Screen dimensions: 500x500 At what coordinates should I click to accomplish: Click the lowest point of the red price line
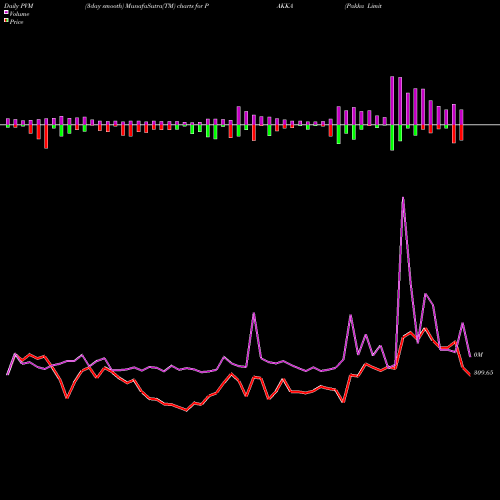pos(187,411)
